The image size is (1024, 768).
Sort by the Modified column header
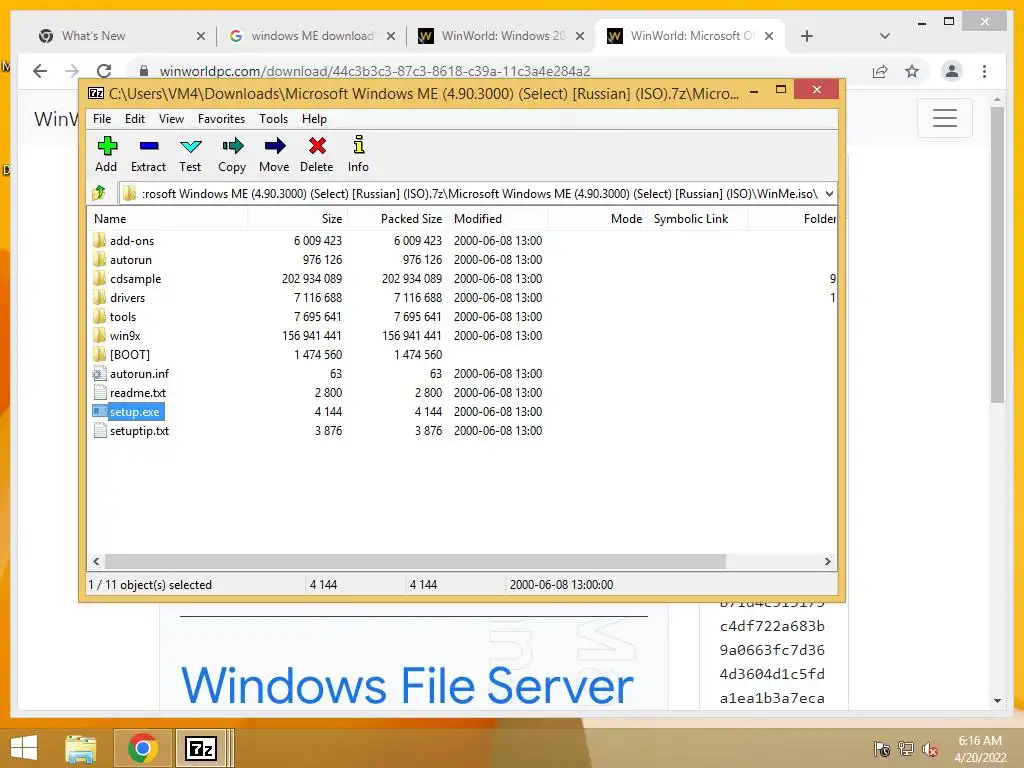(x=498, y=219)
